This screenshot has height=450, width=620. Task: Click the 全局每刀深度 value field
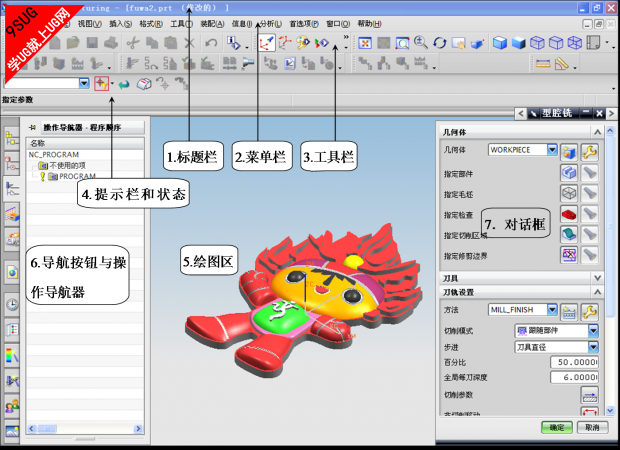(574, 377)
